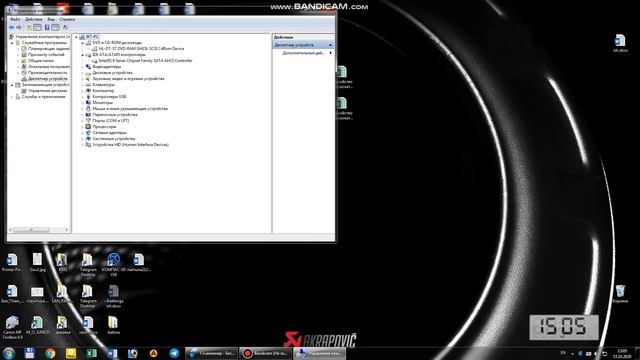
Task: Toggle the console tree pane toolbar icon
Action: tap(37, 27)
